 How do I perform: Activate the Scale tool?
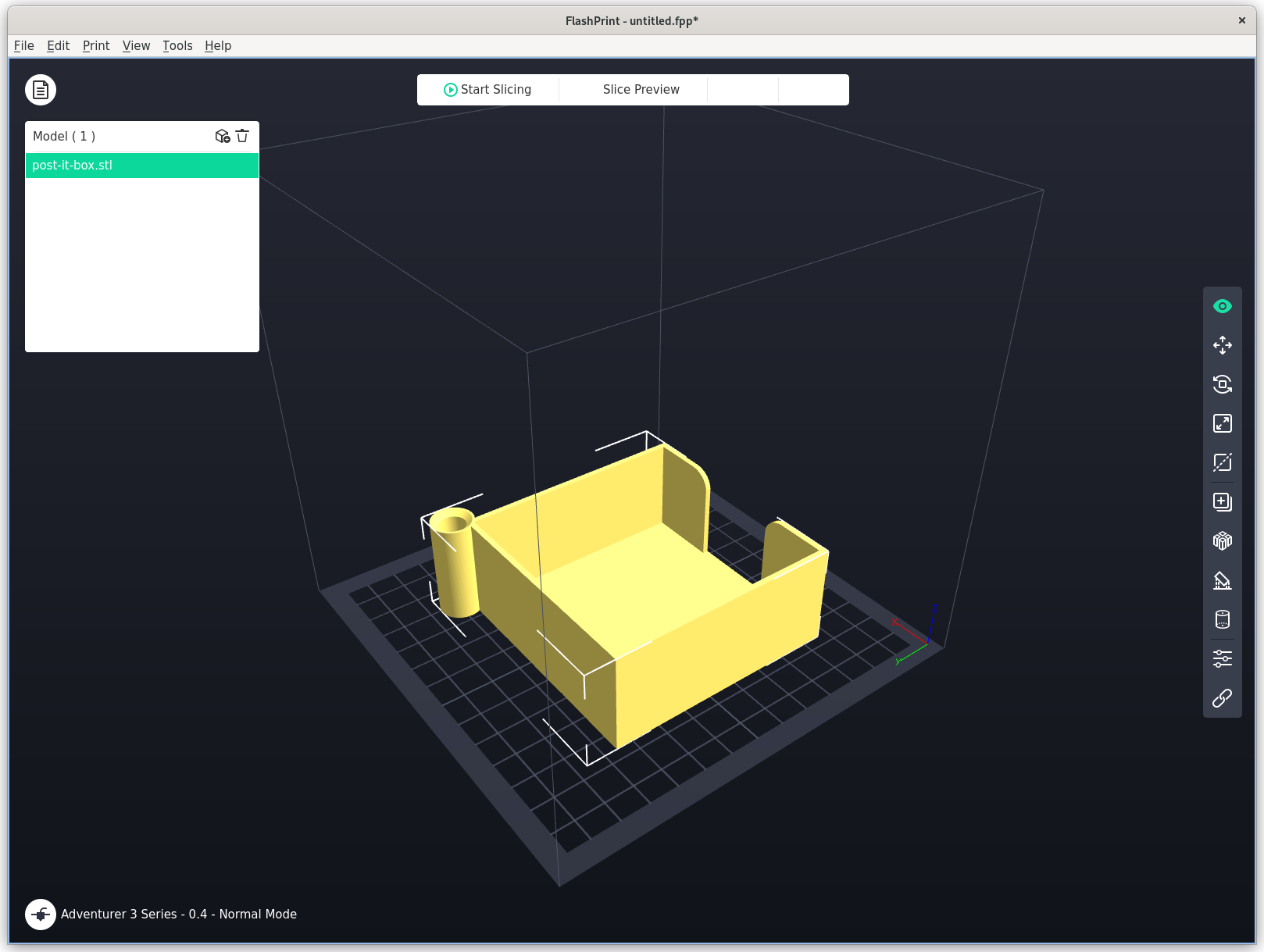coord(1223,423)
